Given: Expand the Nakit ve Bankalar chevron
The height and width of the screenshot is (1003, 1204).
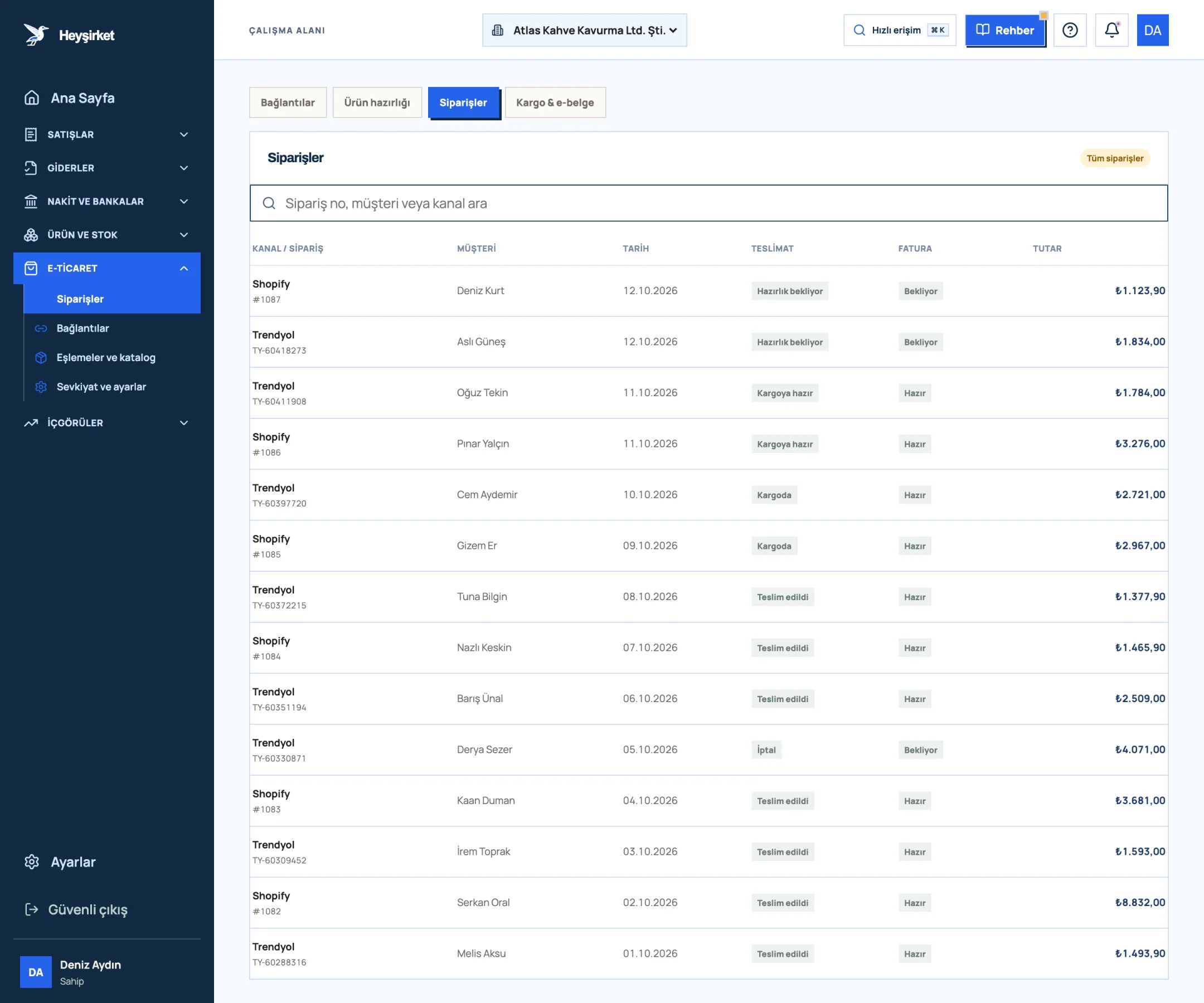Looking at the screenshot, I should tap(184, 202).
